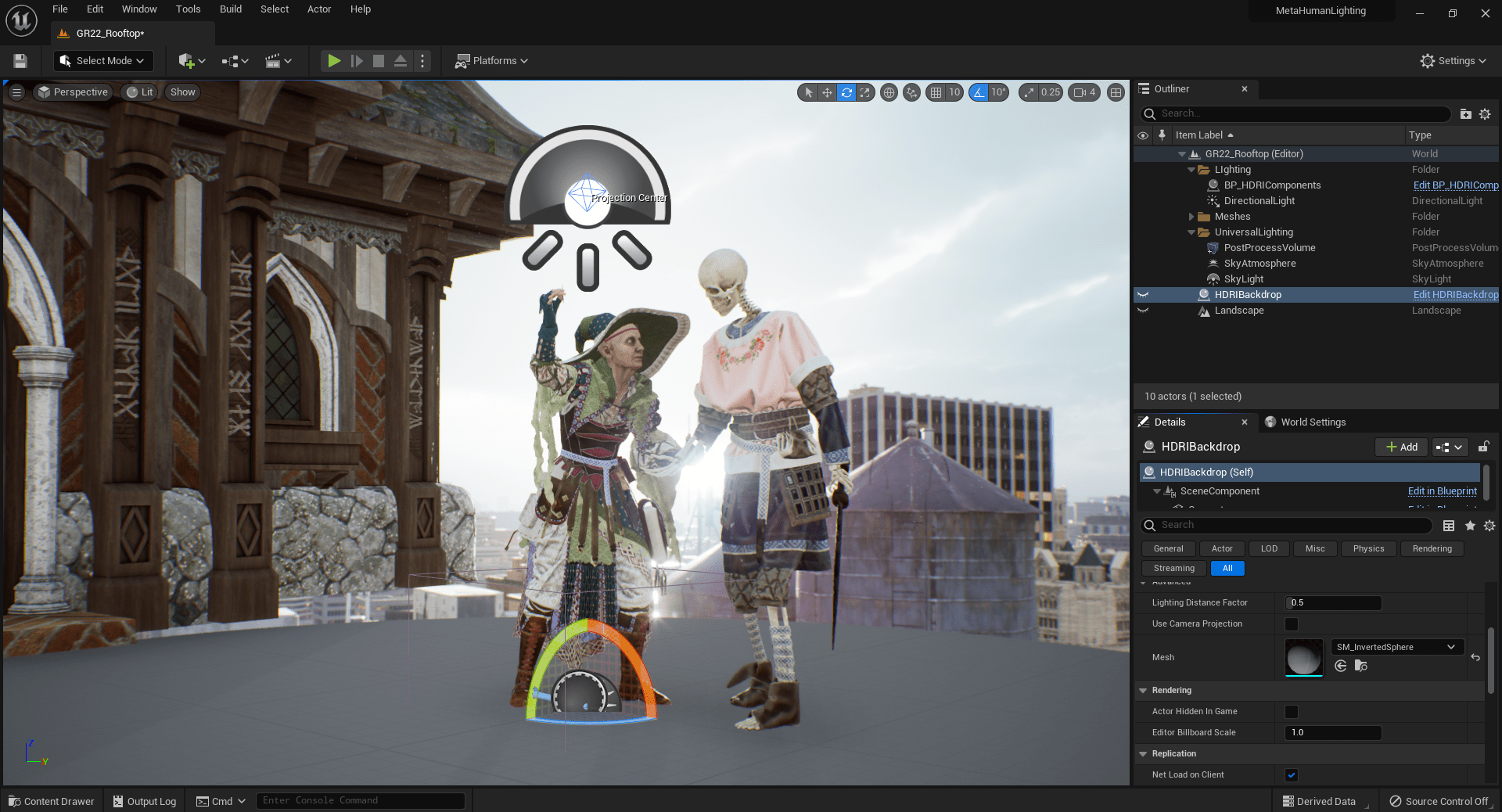Browse to the mesh asset in Content Browser
Screen dimensions: 1502x812
[1361, 666]
